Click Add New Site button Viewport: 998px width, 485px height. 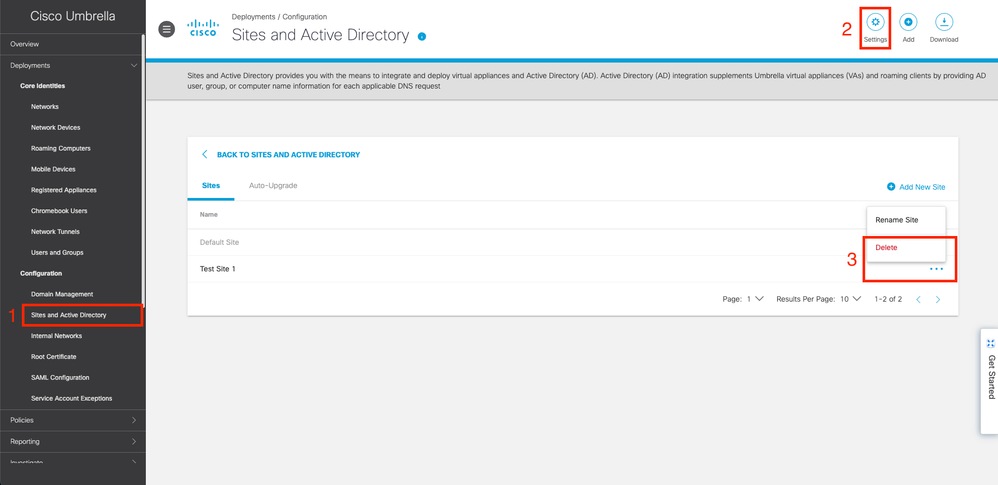point(915,187)
